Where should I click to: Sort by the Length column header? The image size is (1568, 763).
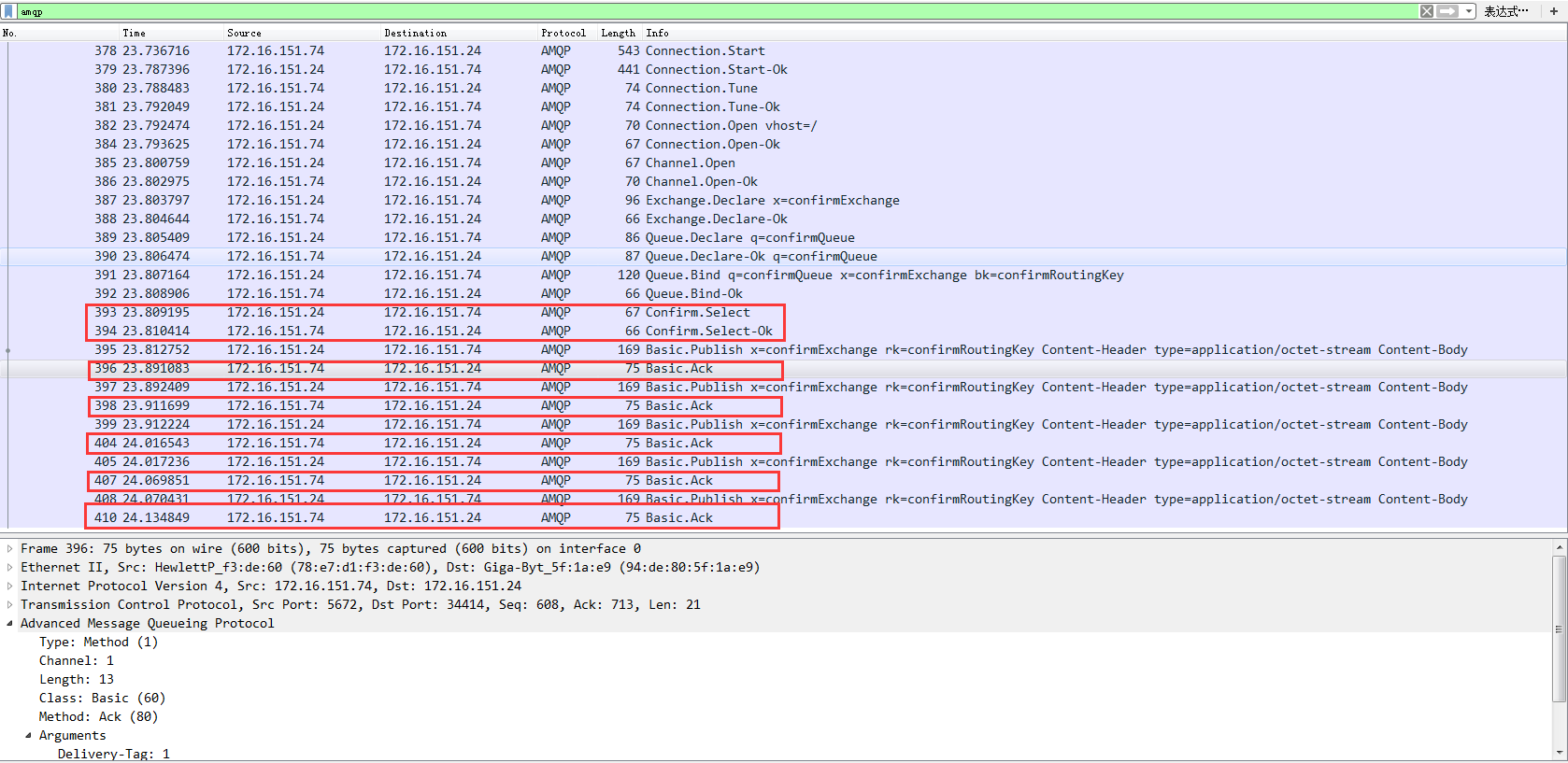(x=618, y=33)
